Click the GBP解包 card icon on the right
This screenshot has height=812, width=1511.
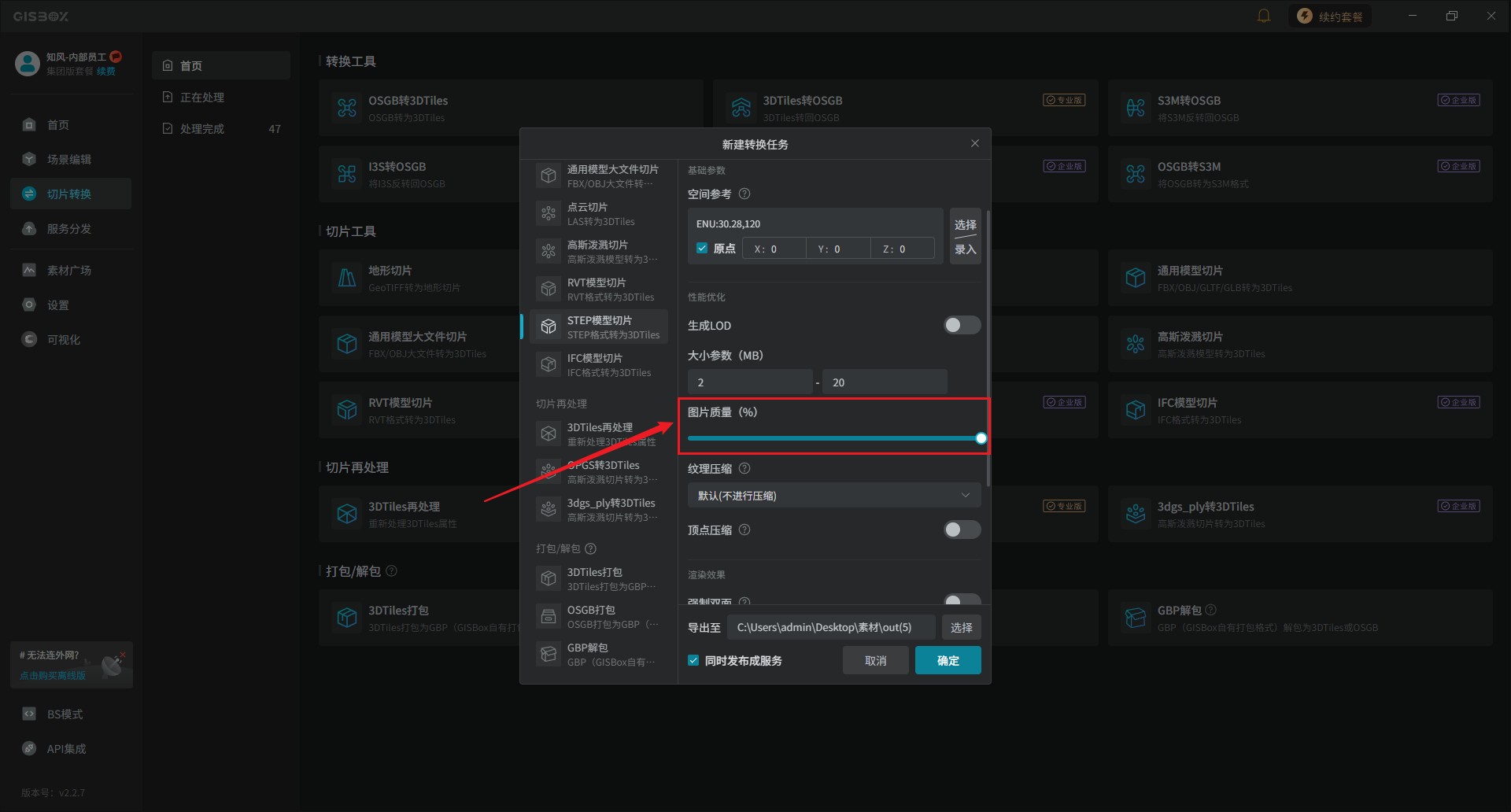click(1136, 618)
